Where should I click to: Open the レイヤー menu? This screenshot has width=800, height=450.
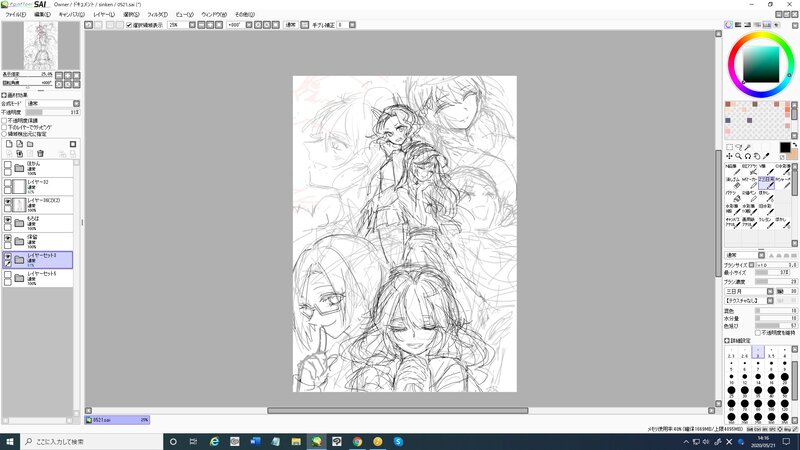(x=104, y=14)
